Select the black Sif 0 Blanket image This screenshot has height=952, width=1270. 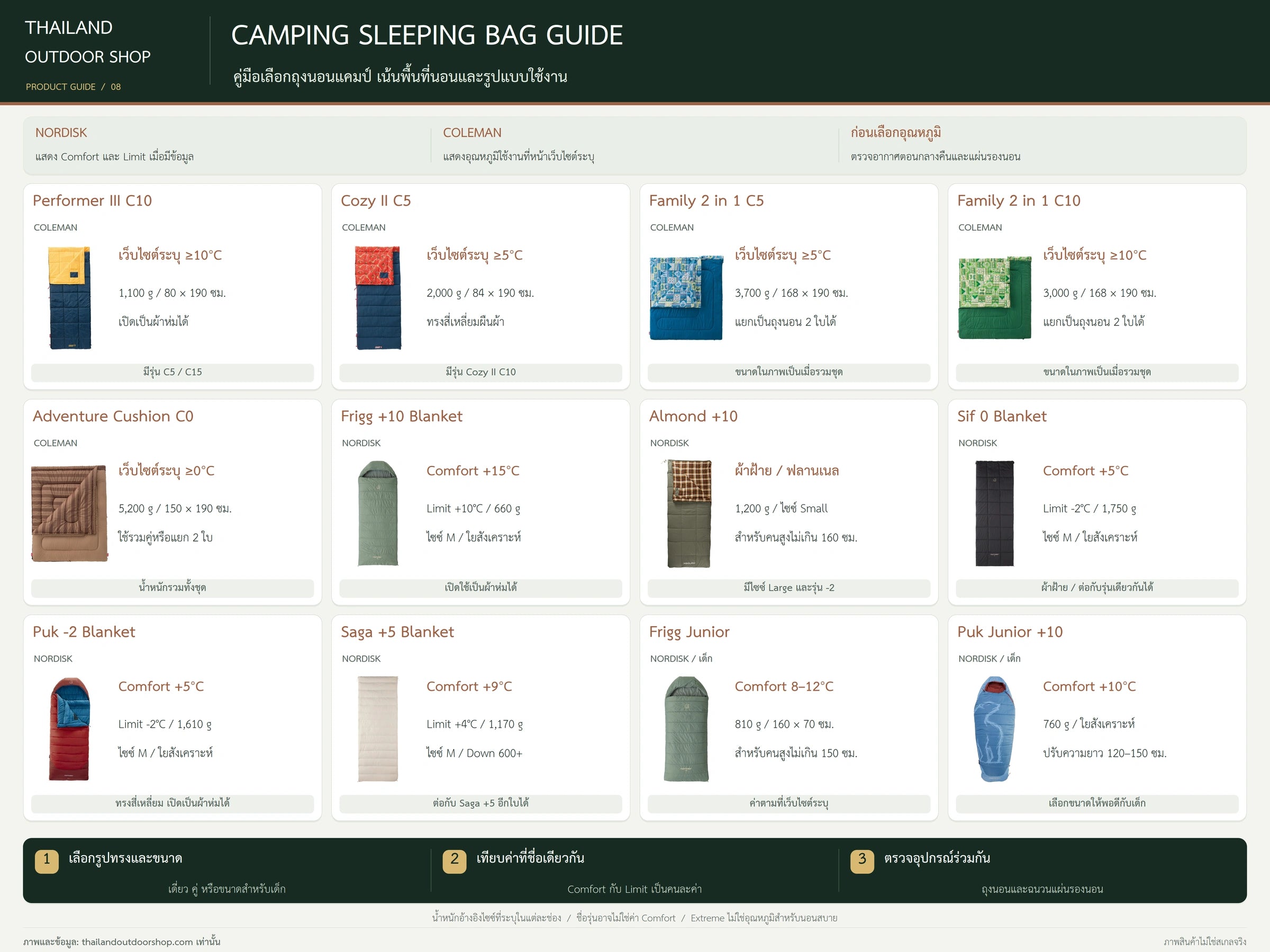coord(994,513)
